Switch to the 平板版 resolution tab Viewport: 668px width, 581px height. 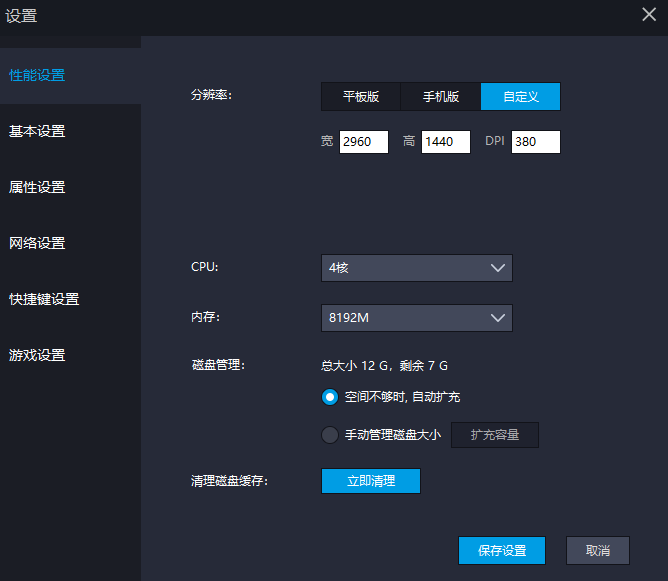pyautogui.click(x=360, y=97)
